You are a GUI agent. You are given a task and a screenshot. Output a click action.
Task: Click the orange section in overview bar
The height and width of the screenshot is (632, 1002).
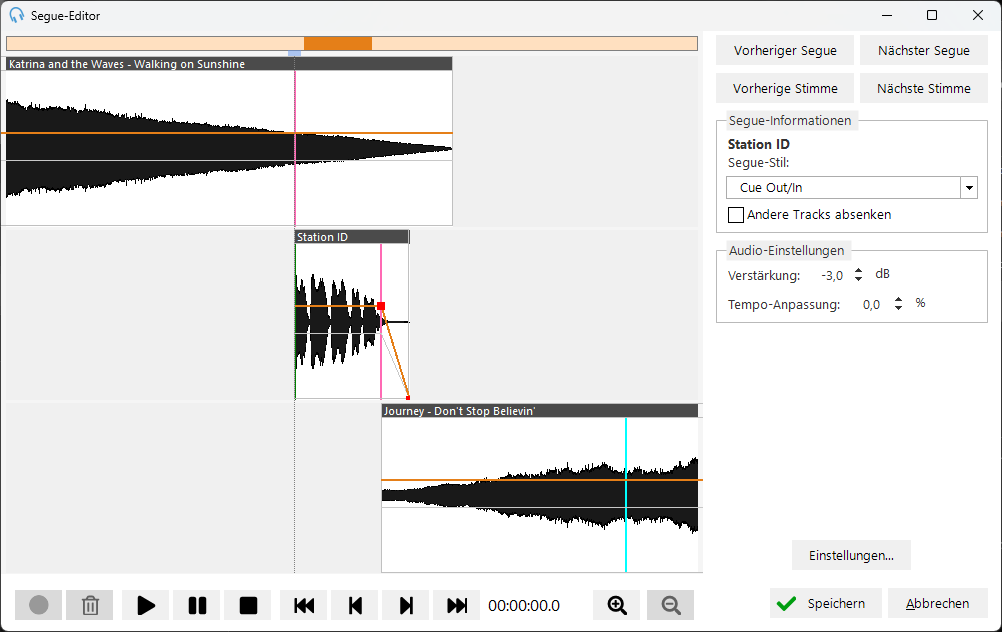[x=337, y=43]
